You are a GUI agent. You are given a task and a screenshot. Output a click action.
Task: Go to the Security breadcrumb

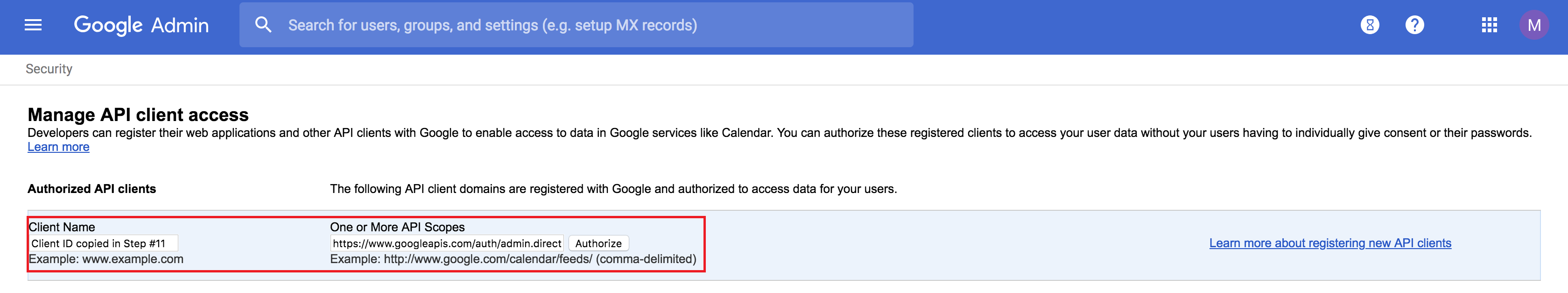(49, 69)
